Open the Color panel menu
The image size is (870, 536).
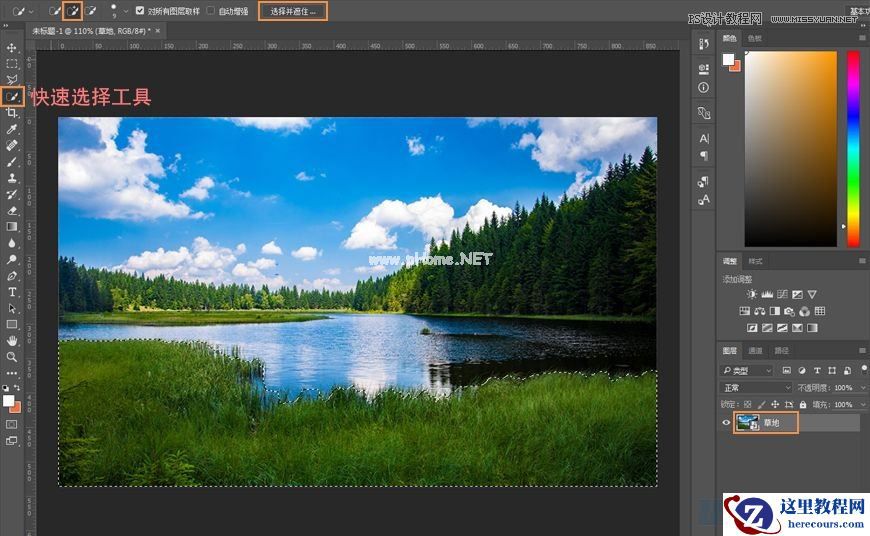coord(862,38)
